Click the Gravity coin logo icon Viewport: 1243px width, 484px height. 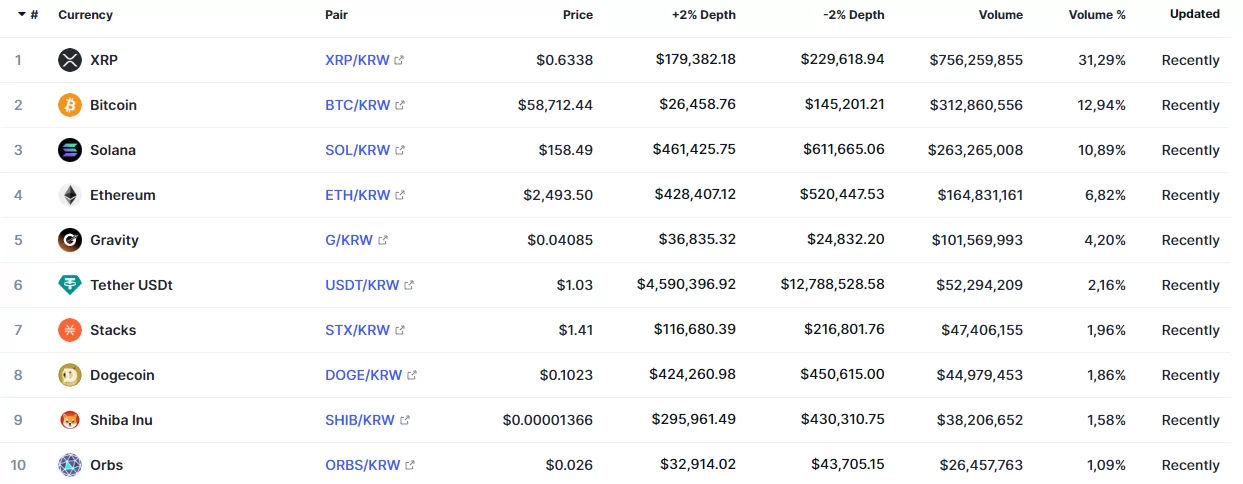point(70,240)
